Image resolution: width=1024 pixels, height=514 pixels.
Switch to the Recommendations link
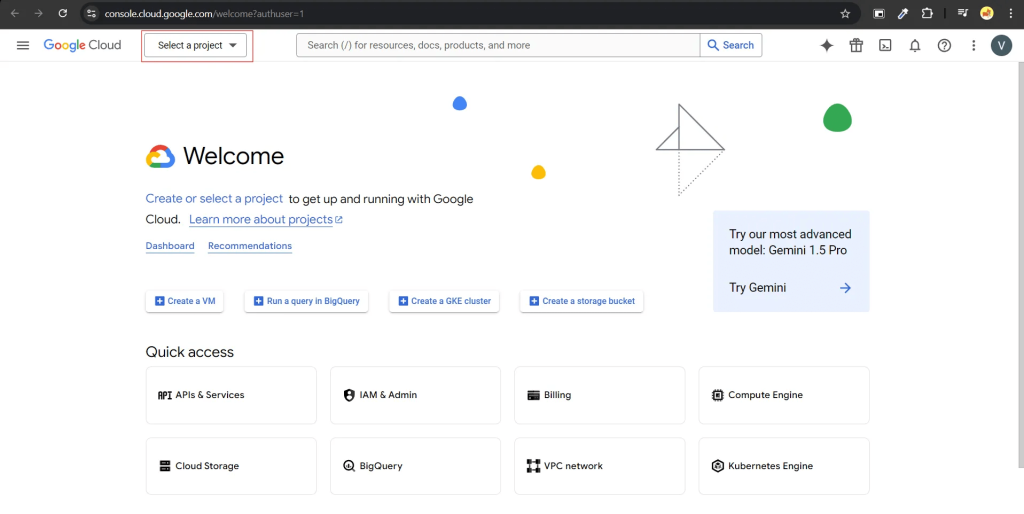click(250, 246)
